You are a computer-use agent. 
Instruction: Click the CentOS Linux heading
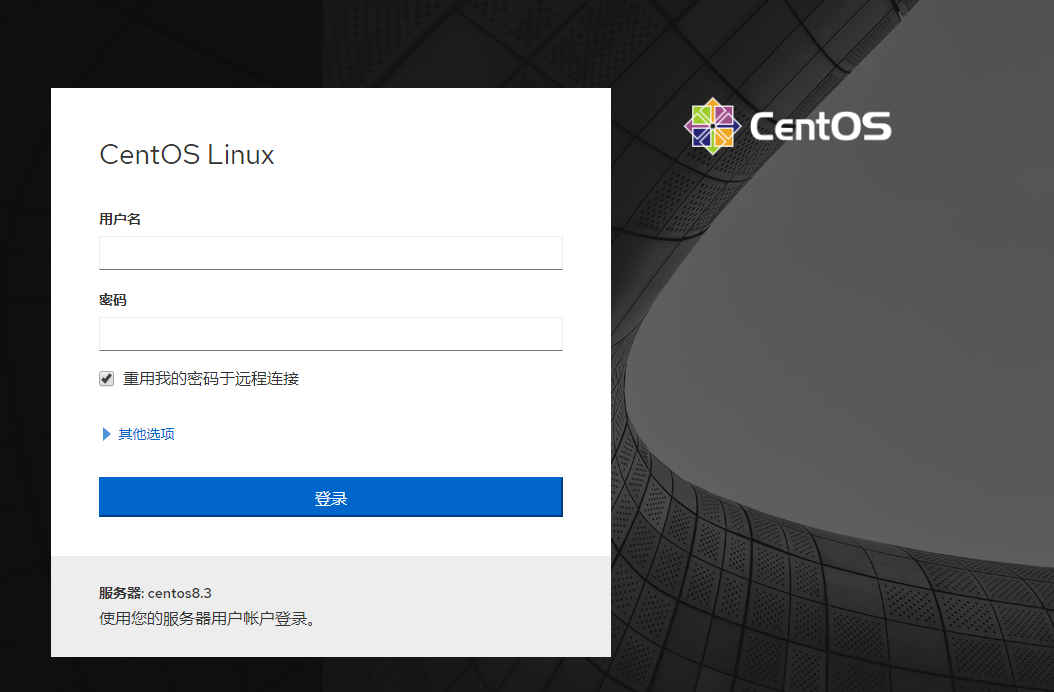pyautogui.click(x=187, y=155)
